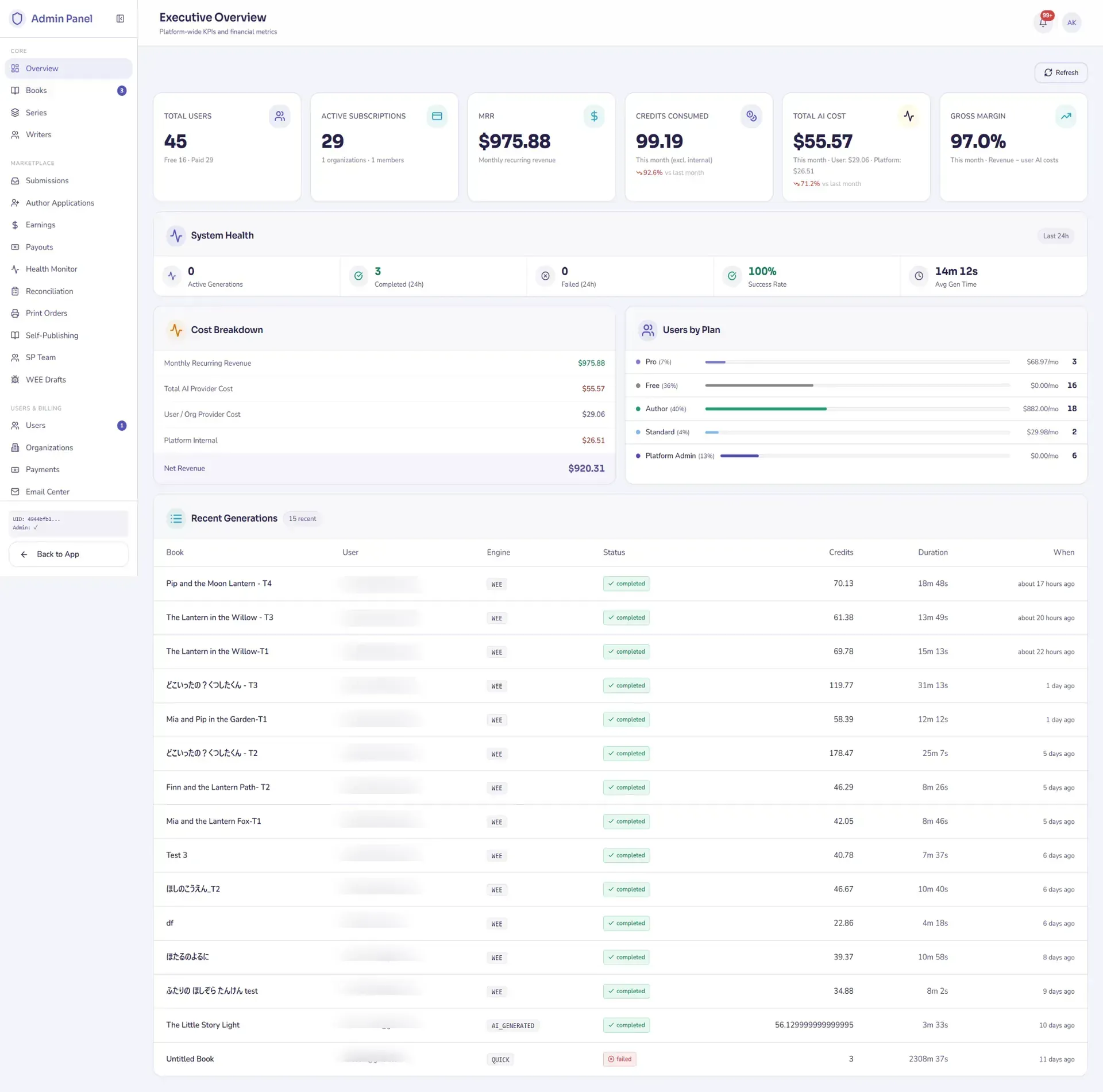This screenshot has height=1092, width=1103.
Task: Click the Author plan progress bar
Action: (857, 409)
